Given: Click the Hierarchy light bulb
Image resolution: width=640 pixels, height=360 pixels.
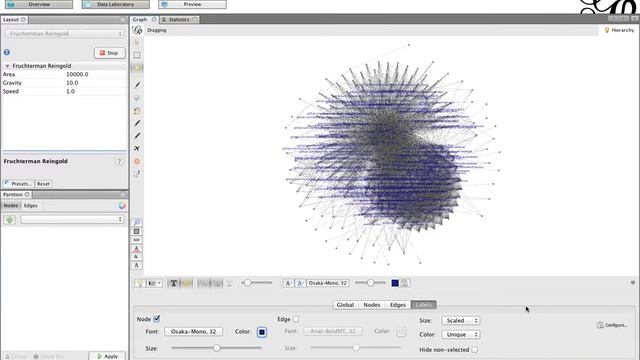Looking at the screenshot, I should pyautogui.click(x=607, y=30).
